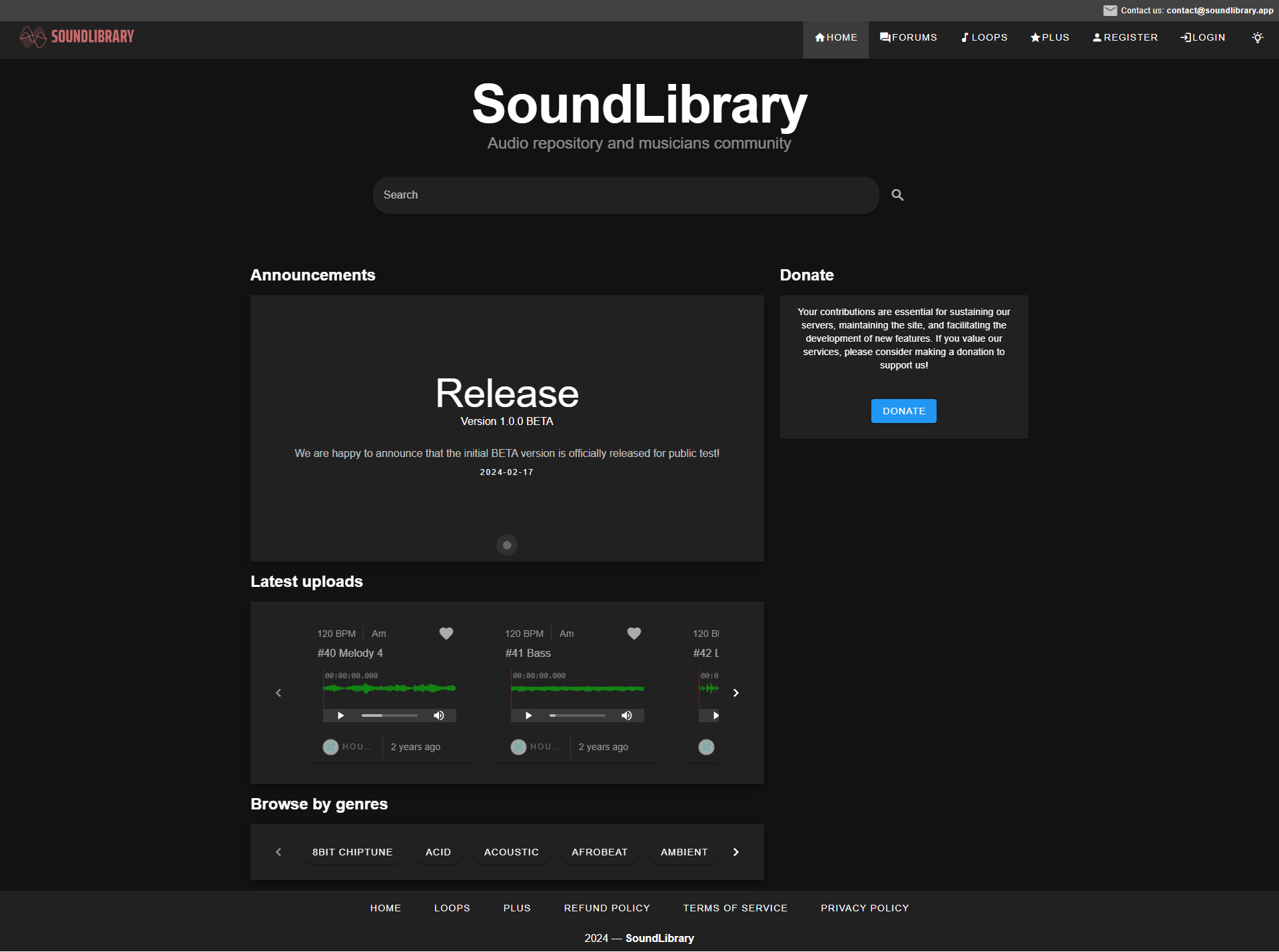Mute volume of #41 Bass
The height and width of the screenshot is (952, 1279).
627,715
